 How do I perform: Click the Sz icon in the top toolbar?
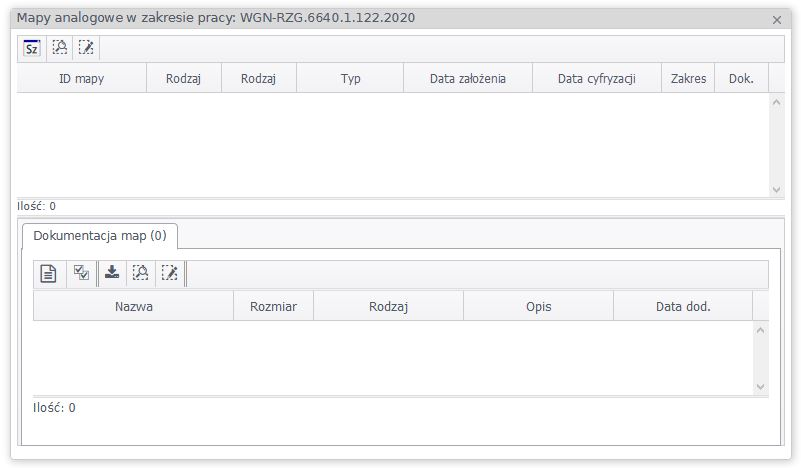tap(32, 48)
